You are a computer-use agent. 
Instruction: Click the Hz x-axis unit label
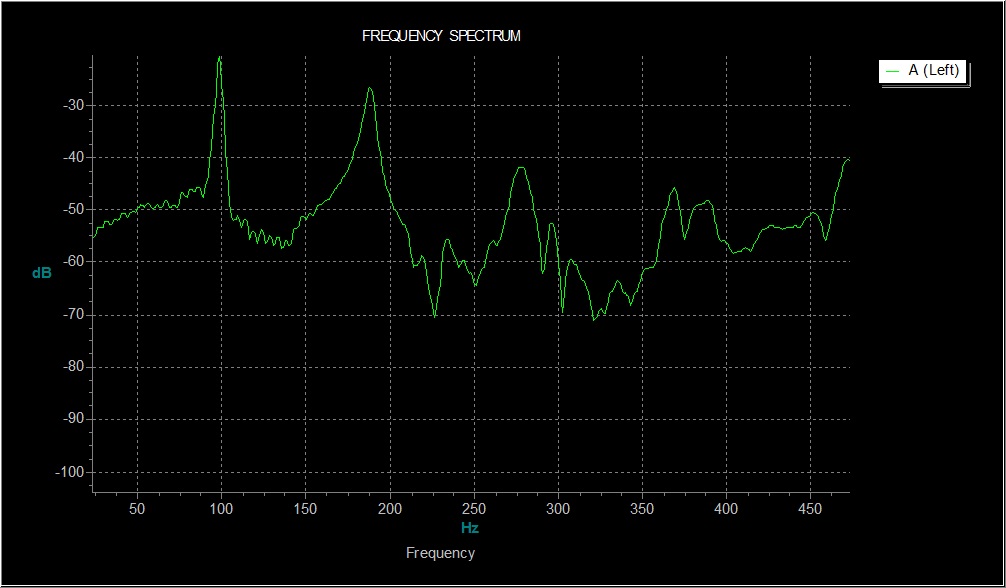tap(470, 528)
